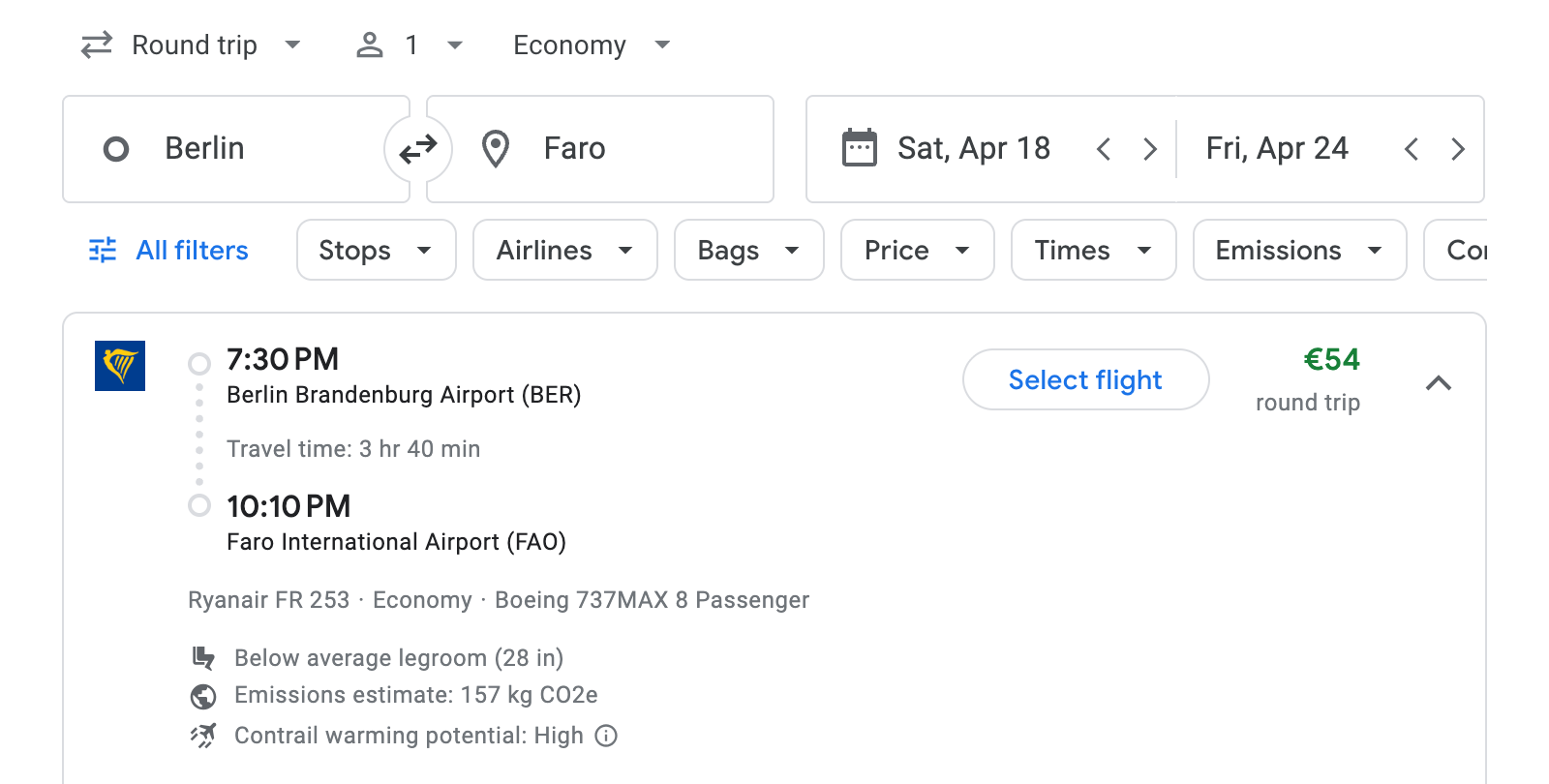This screenshot has width=1549, height=784.
Task: Click the Select flight button
Action: tap(1085, 379)
